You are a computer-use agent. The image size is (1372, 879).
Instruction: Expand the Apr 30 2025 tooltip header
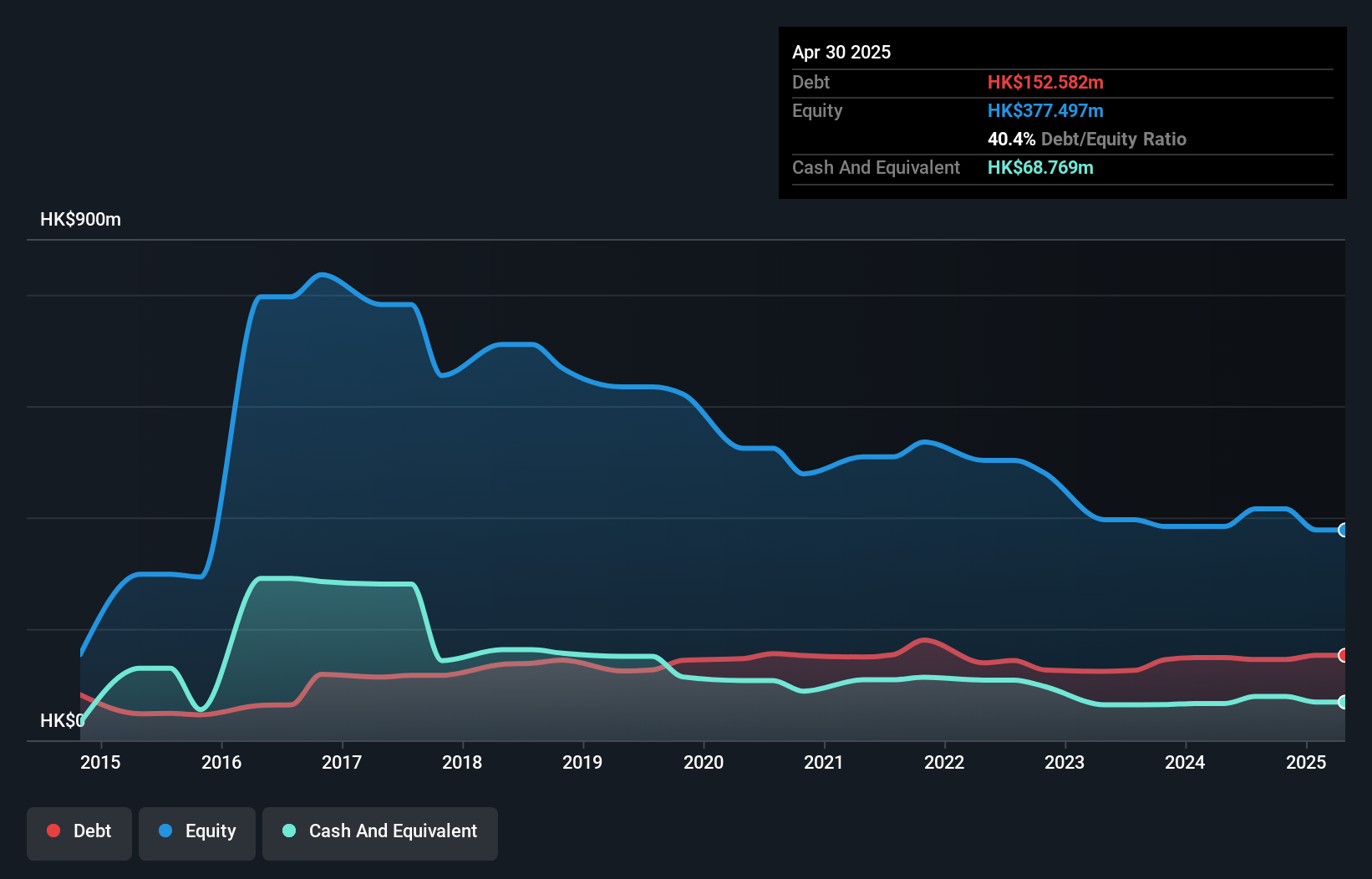point(841,52)
